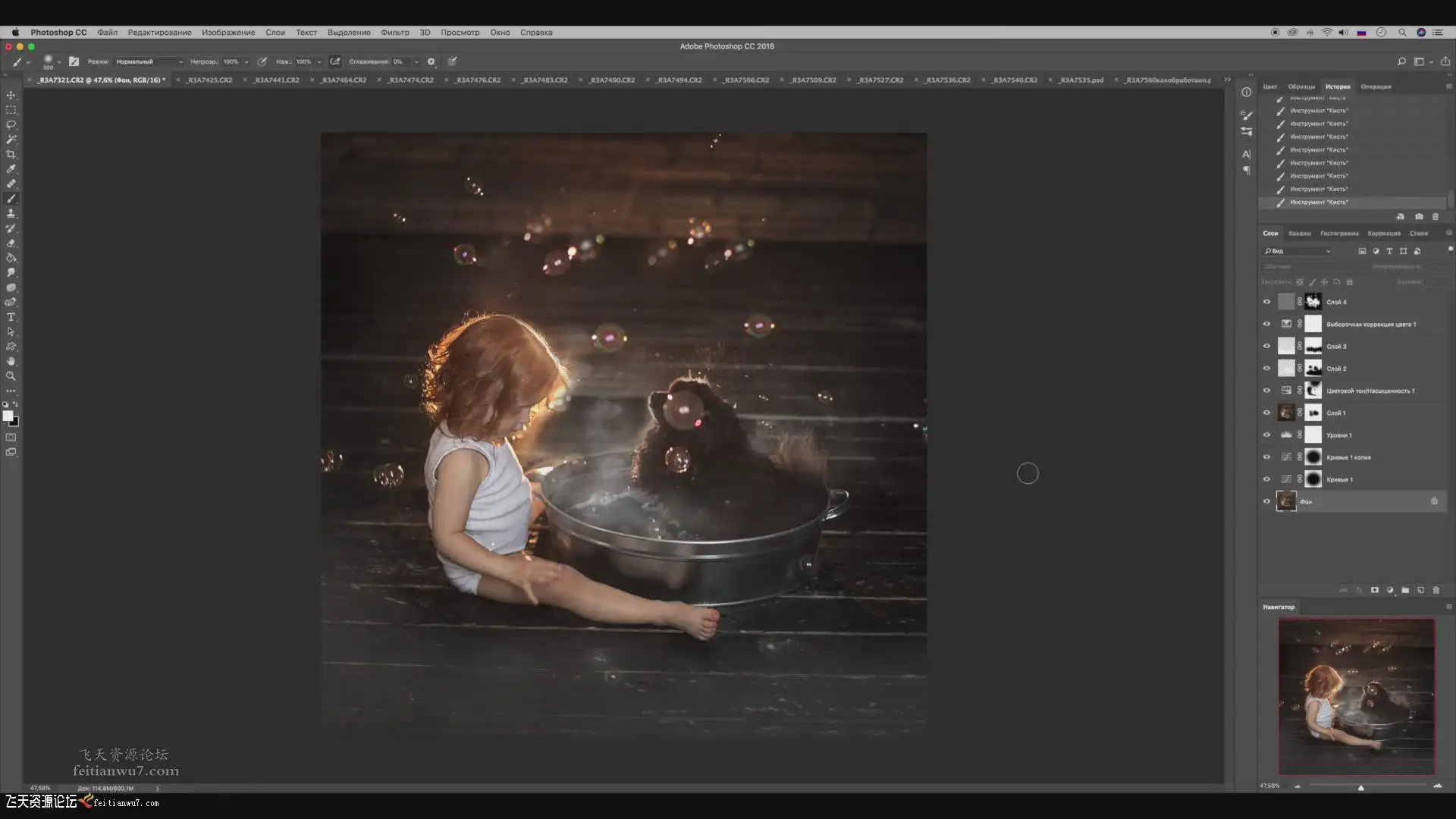Create a new layer icon
Viewport: 1456px width, 819px height.
coord(1420,590)
